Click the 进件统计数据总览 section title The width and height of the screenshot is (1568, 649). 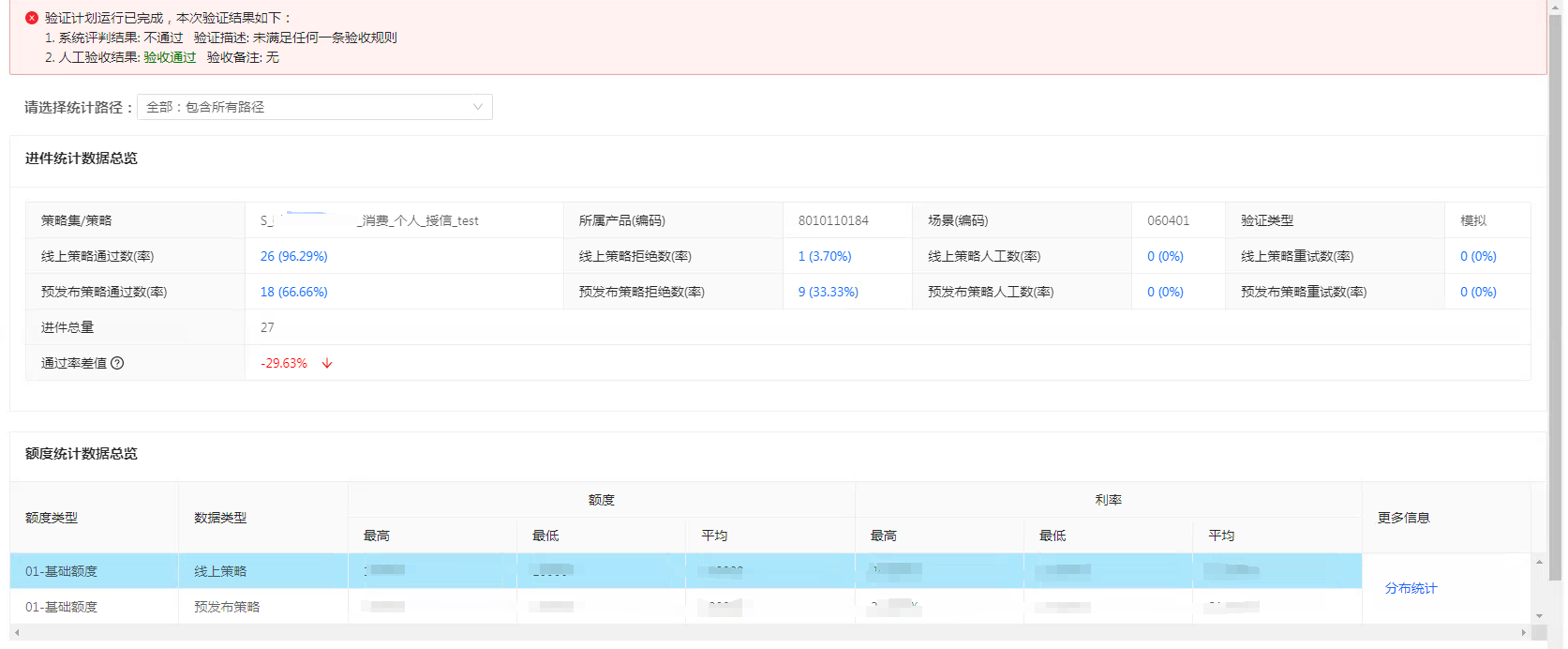pyautogui.click(x=82, y=158)
